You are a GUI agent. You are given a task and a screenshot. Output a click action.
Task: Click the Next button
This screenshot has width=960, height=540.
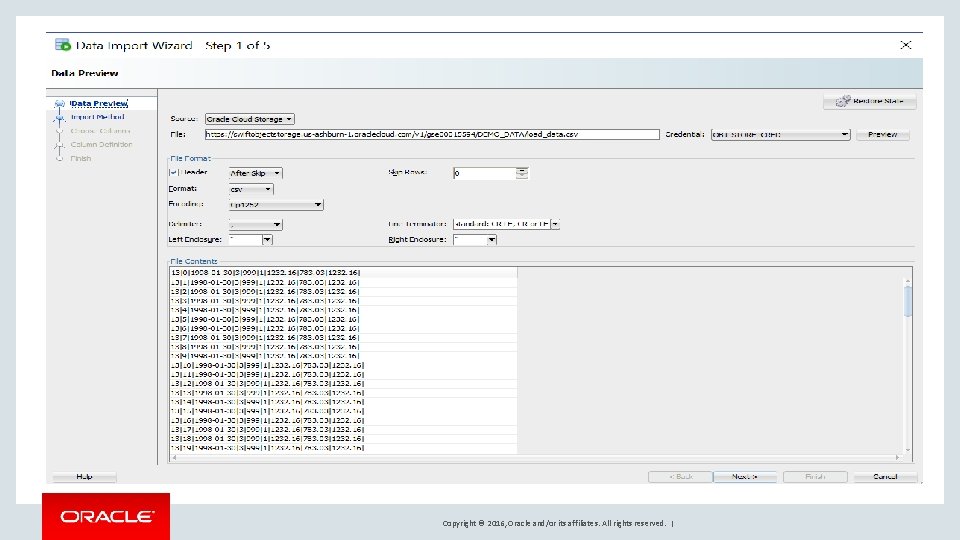744,476
